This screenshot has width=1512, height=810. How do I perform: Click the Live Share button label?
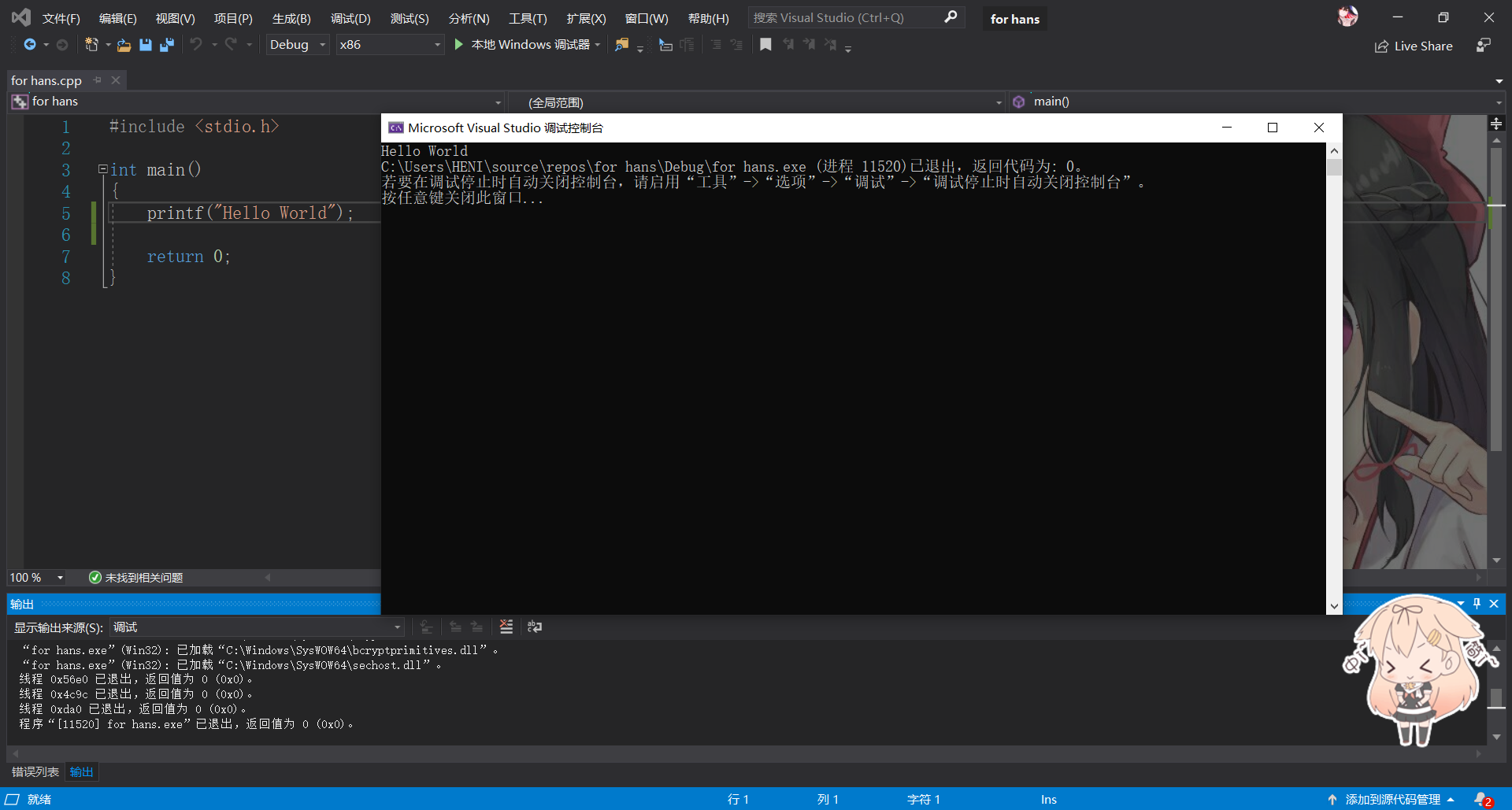click(1423, 46)
